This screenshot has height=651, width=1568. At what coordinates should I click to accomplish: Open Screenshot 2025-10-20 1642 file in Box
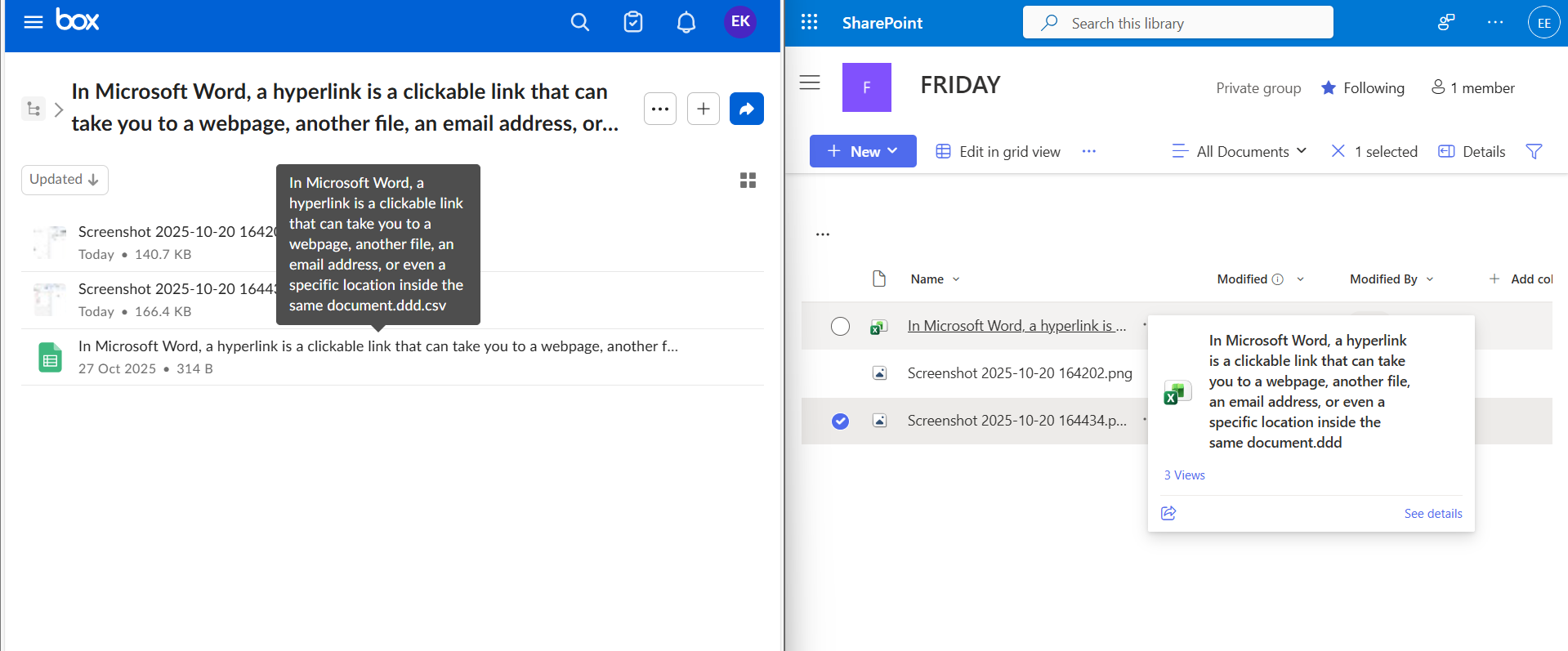(177, 232)
